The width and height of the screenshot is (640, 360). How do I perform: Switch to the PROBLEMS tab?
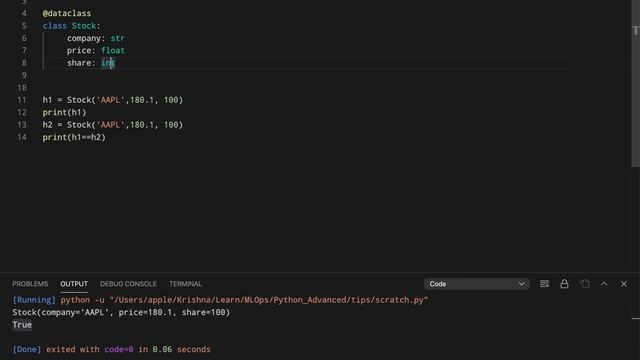30,284
